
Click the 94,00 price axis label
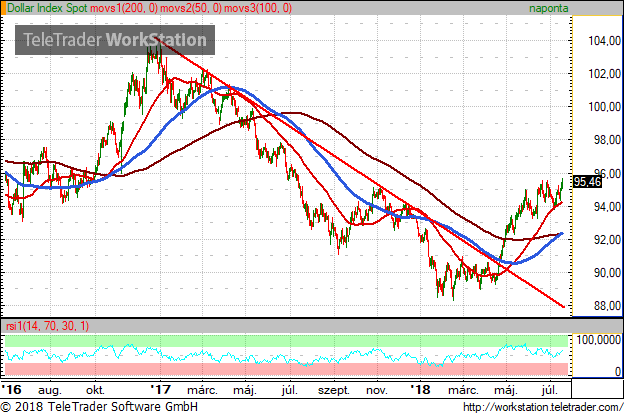(x=607, y=207)
